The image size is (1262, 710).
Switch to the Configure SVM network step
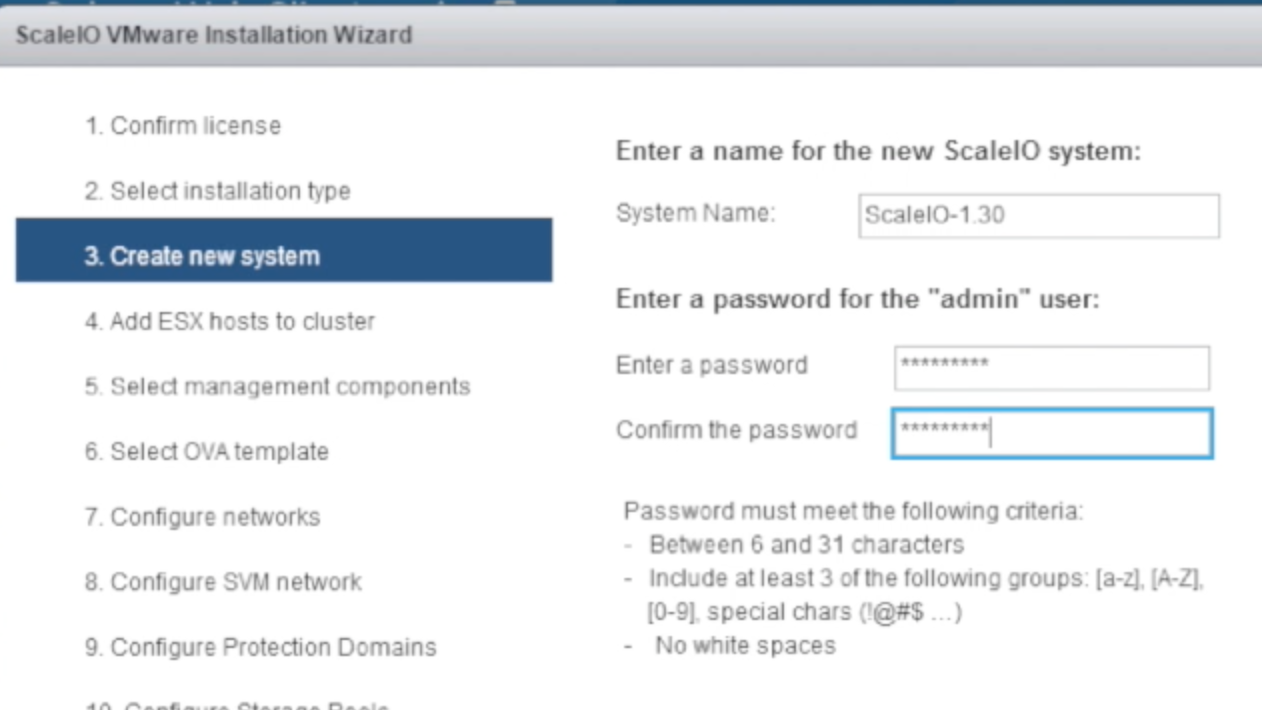223,582
